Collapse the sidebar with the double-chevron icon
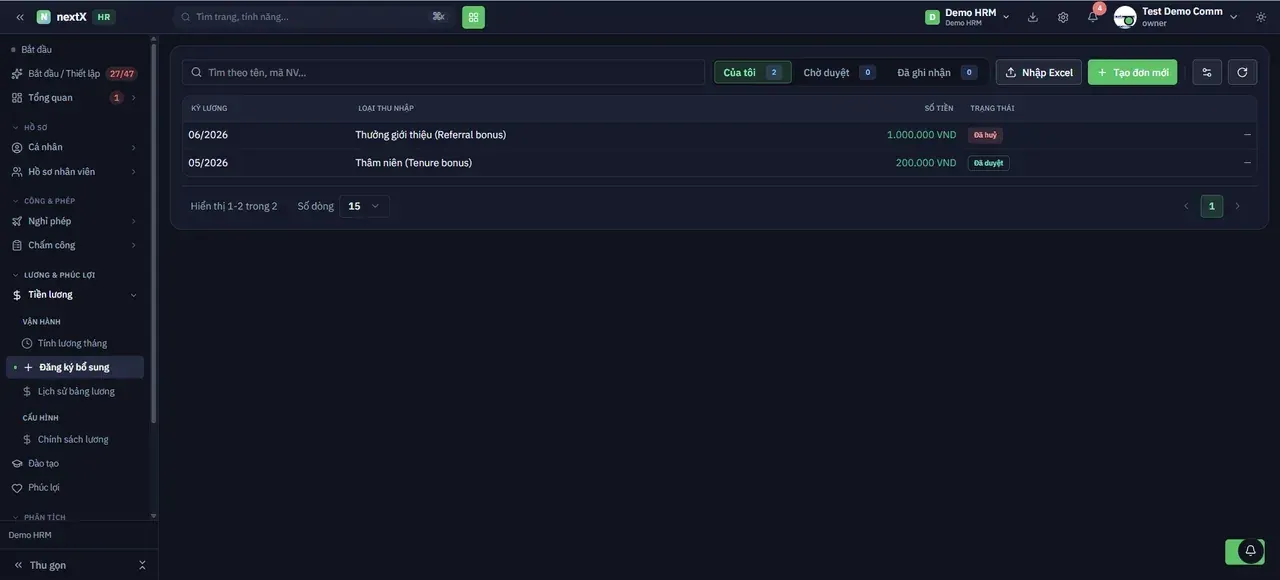 pos(20,17)
